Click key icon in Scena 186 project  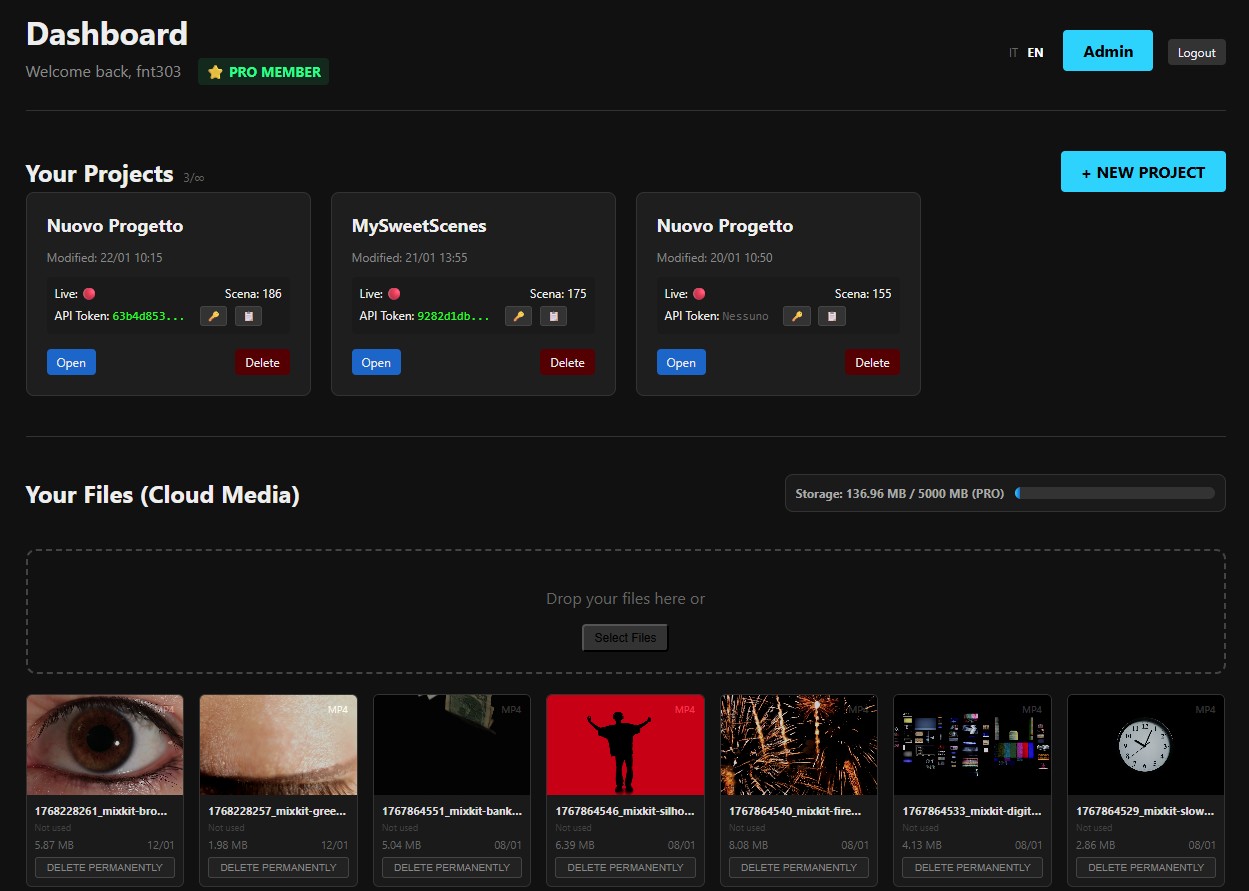(213, 316)
